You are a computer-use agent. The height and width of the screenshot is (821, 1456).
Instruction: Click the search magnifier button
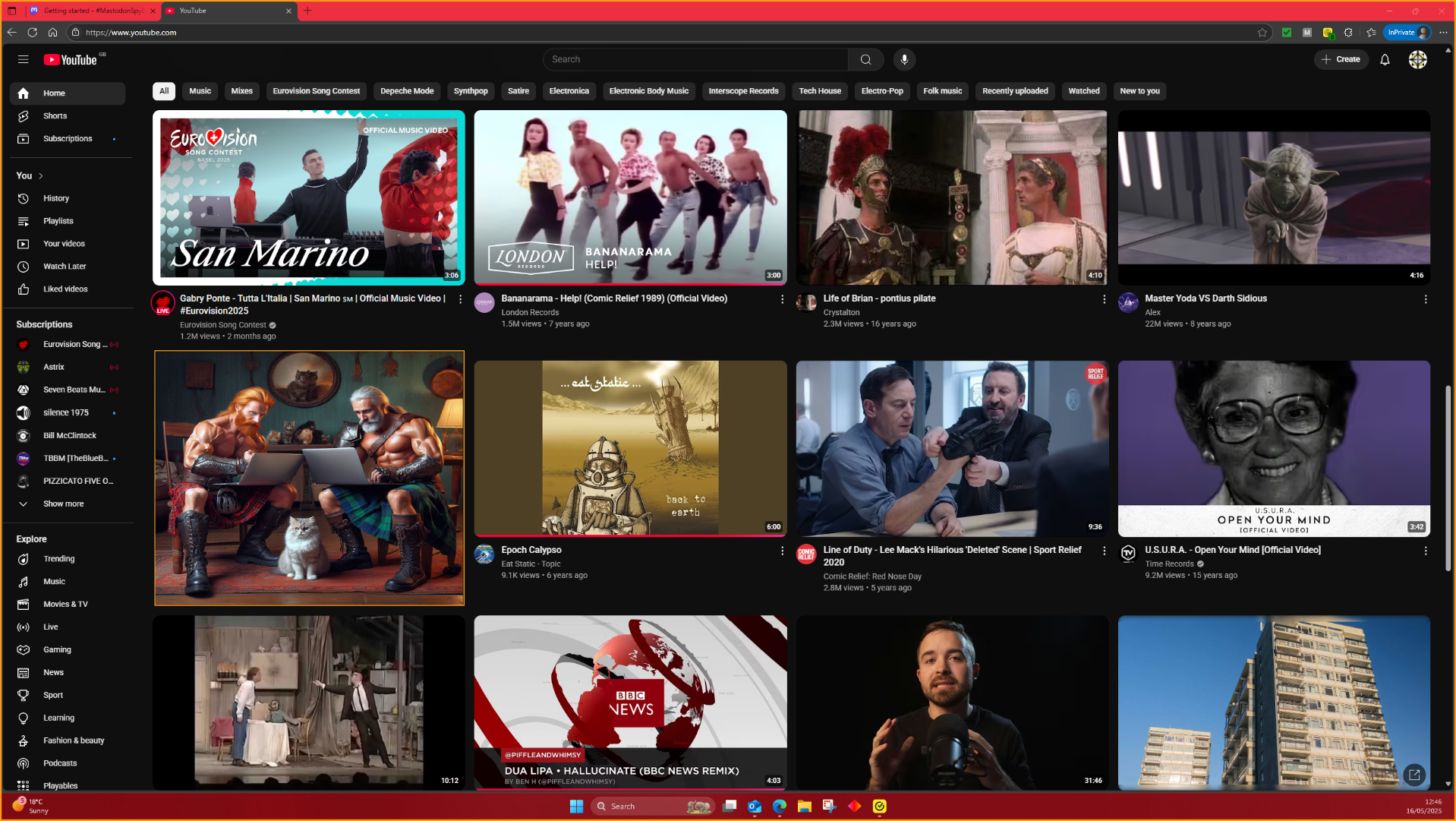click(x=865, y=59)
